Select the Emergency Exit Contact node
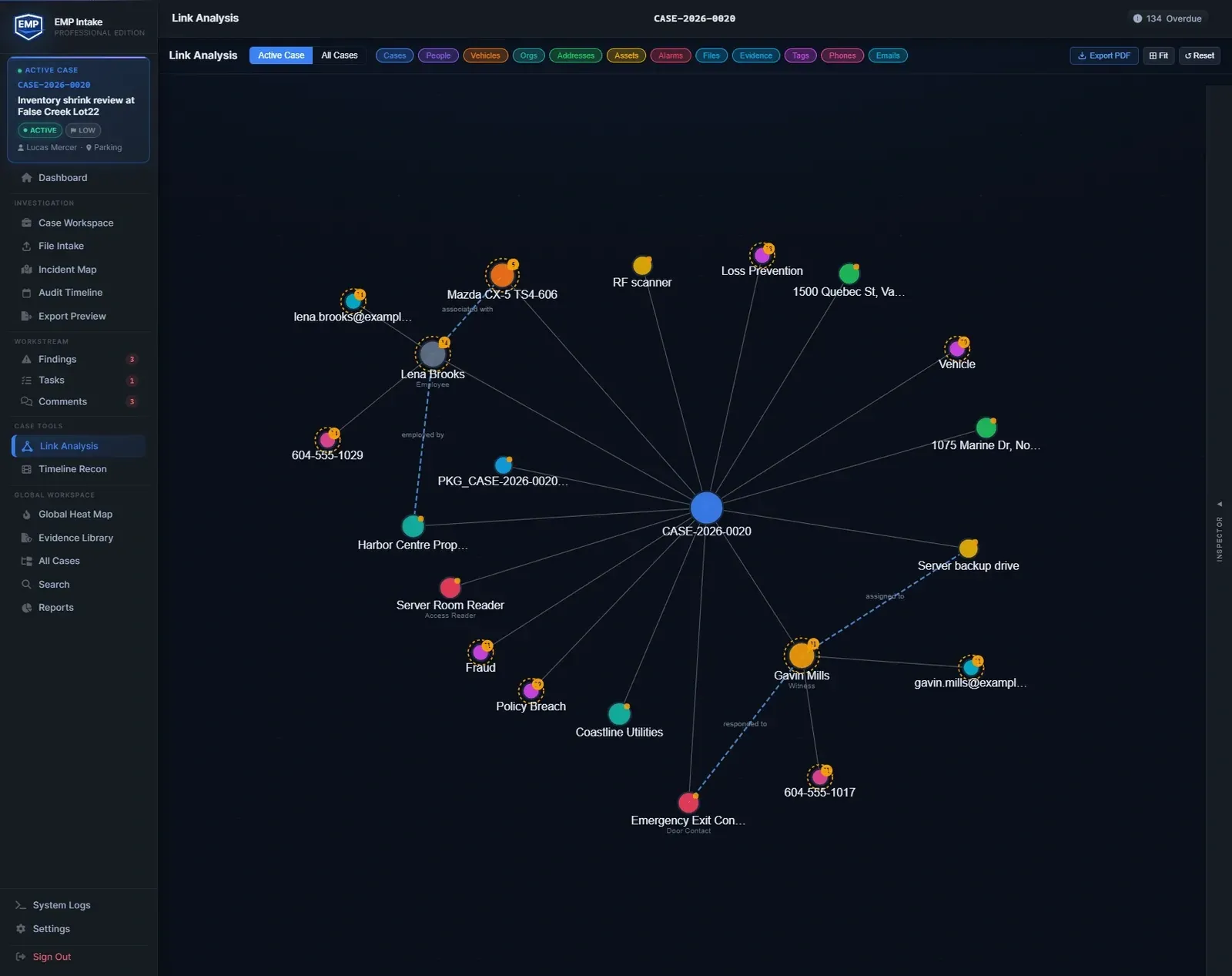Screen dimensions: 1232x976 pyautogui.click(x=688, y=803)
